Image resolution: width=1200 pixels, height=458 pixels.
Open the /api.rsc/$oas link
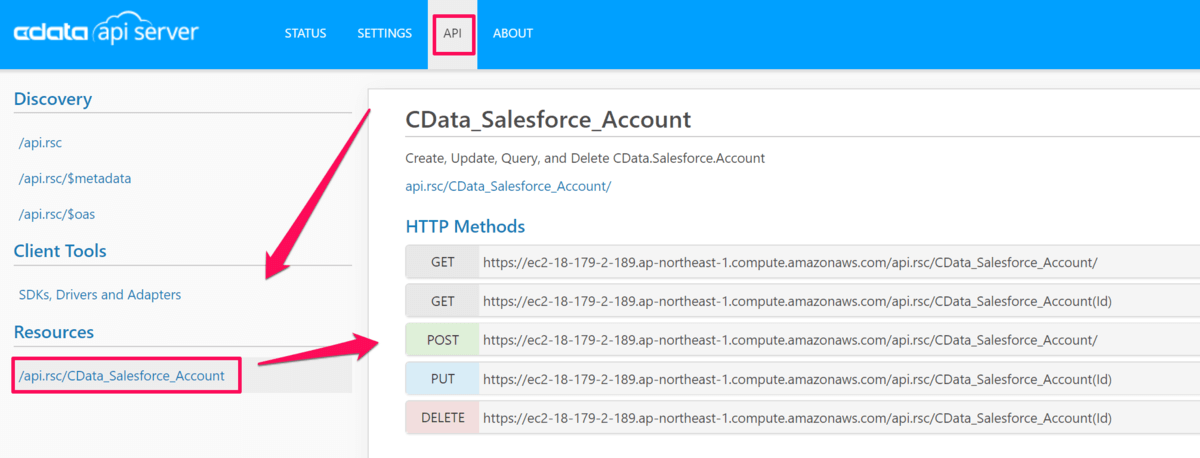56,214
